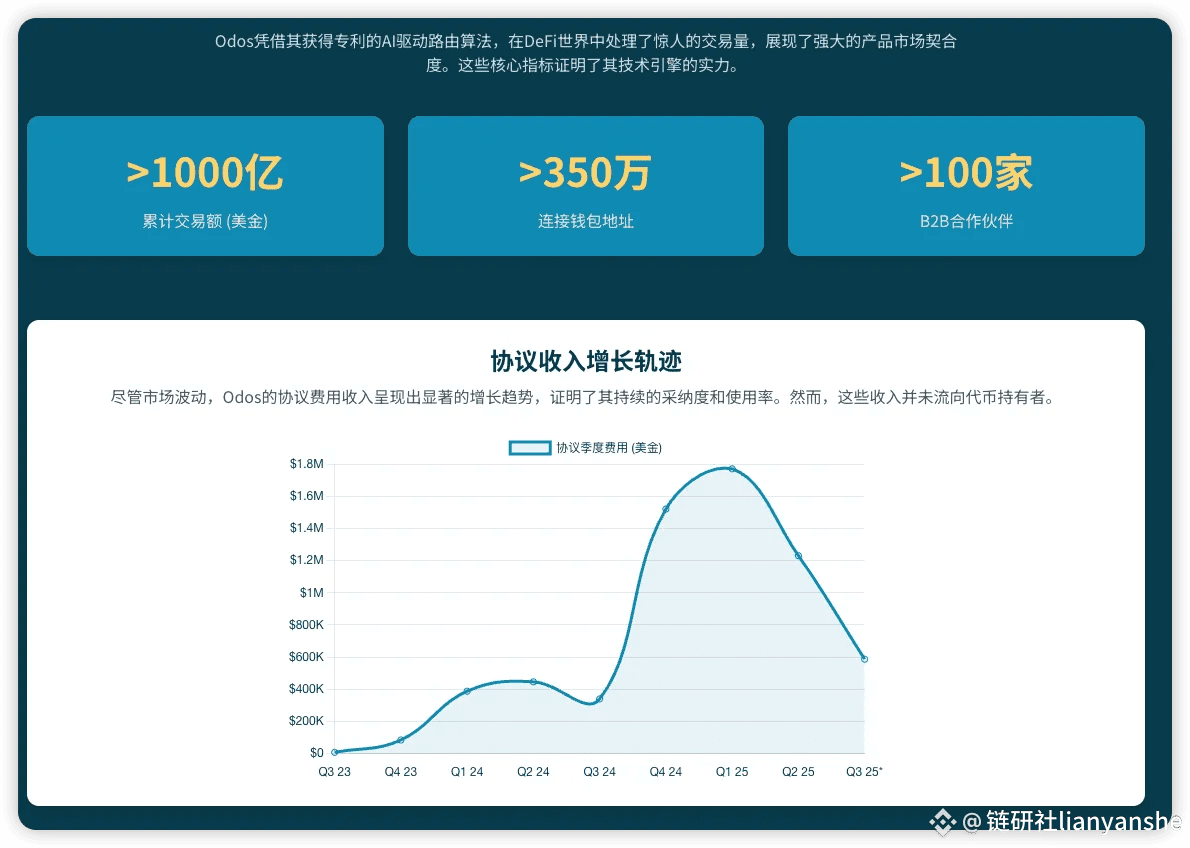The width and height of the screenshot is (1190, 848).
Task: Open the >100家 B2B合作伙伴 card
Action: pos(966,186)
